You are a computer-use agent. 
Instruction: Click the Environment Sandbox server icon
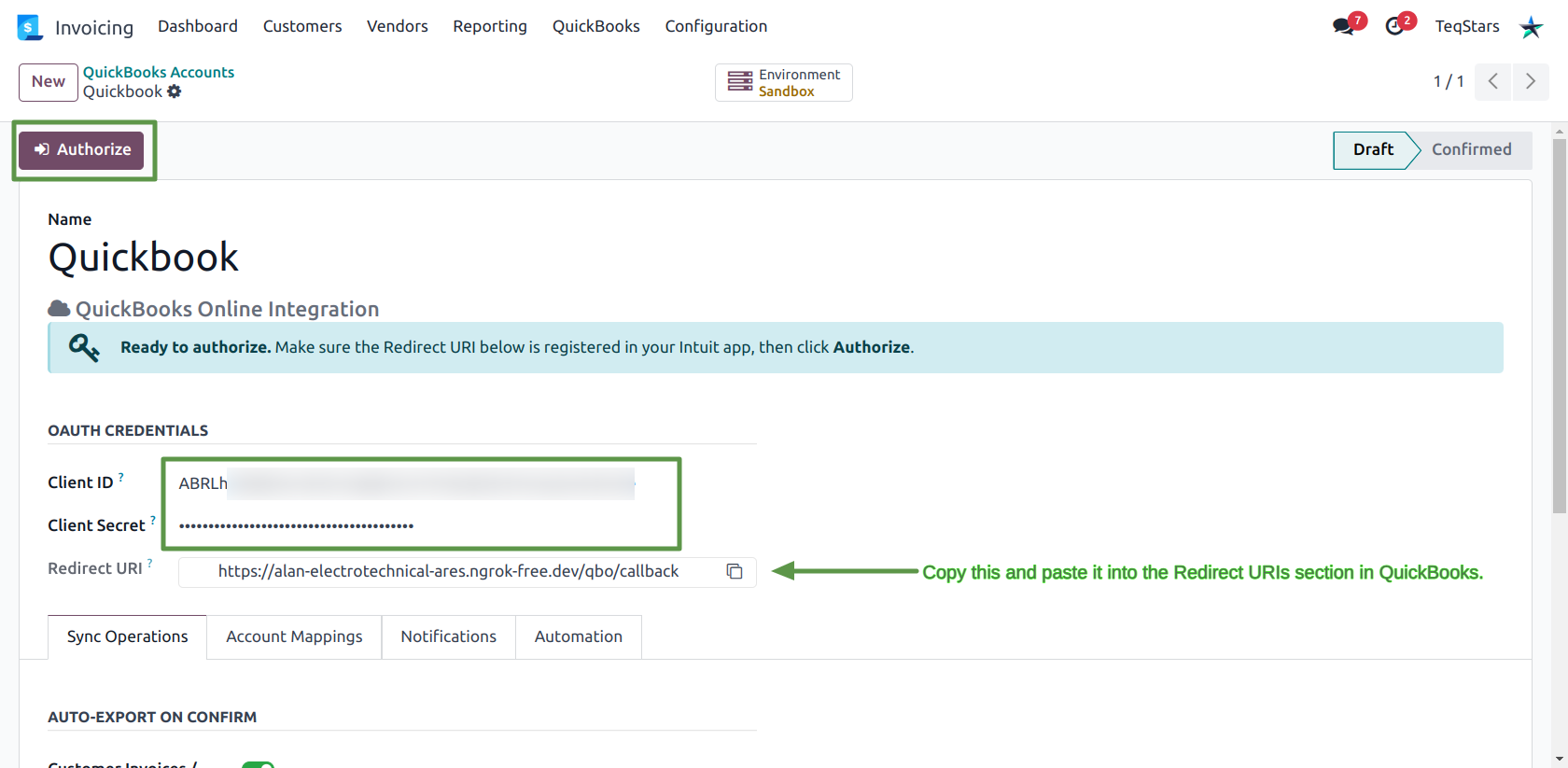[x=740, y=82]
